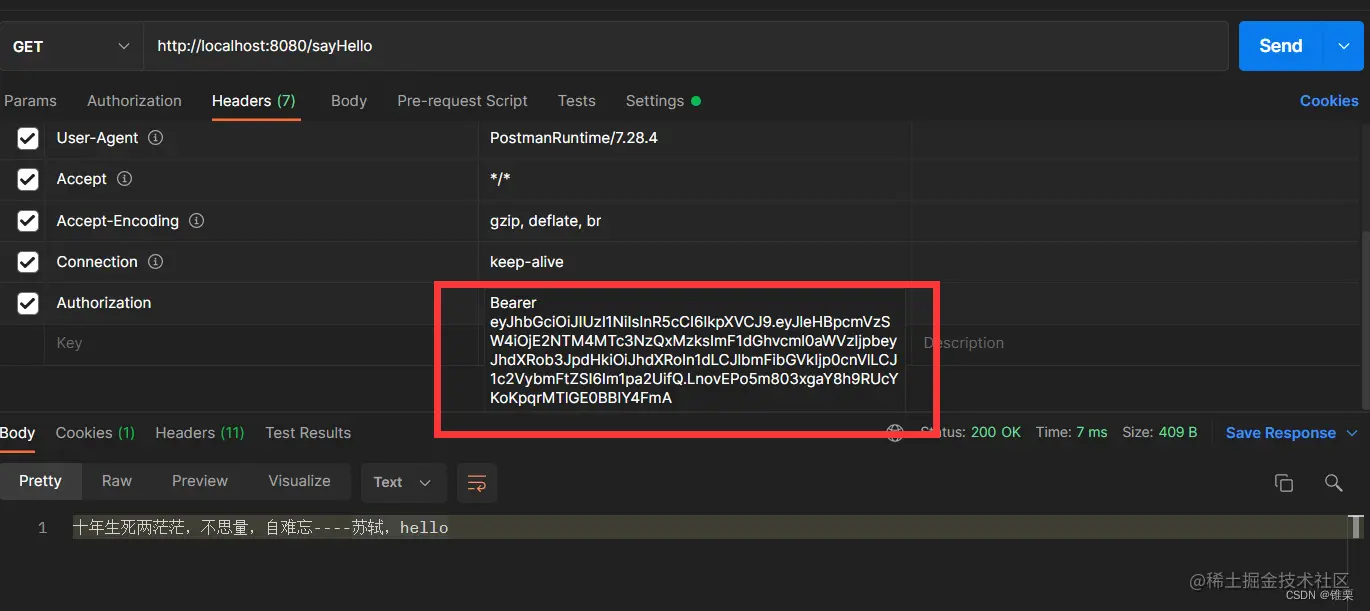Image resolution: width=1370 pixels, height=611 pixels.
Task: Open the Text format dropdown
Action: point(402,482)
